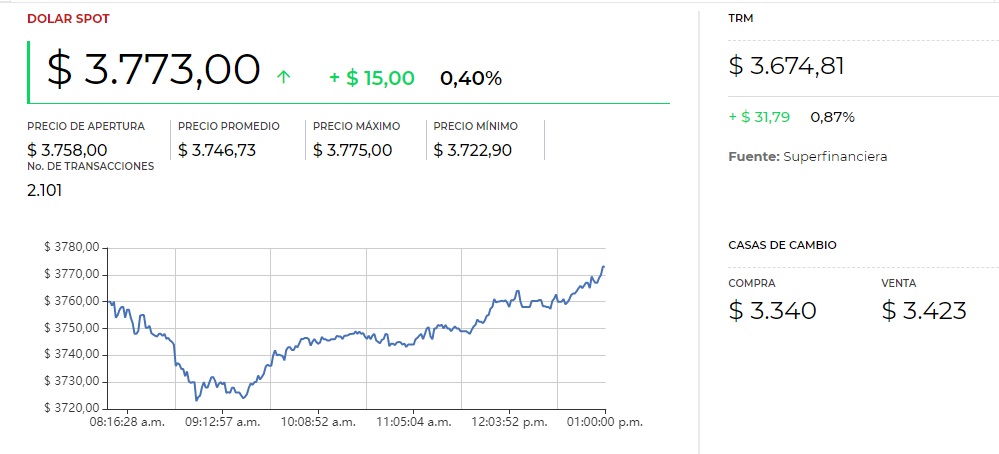The width and height of the screenshot is (999, 454).
Task: Click the Superfinanciera source text
Action: [835, 157]
